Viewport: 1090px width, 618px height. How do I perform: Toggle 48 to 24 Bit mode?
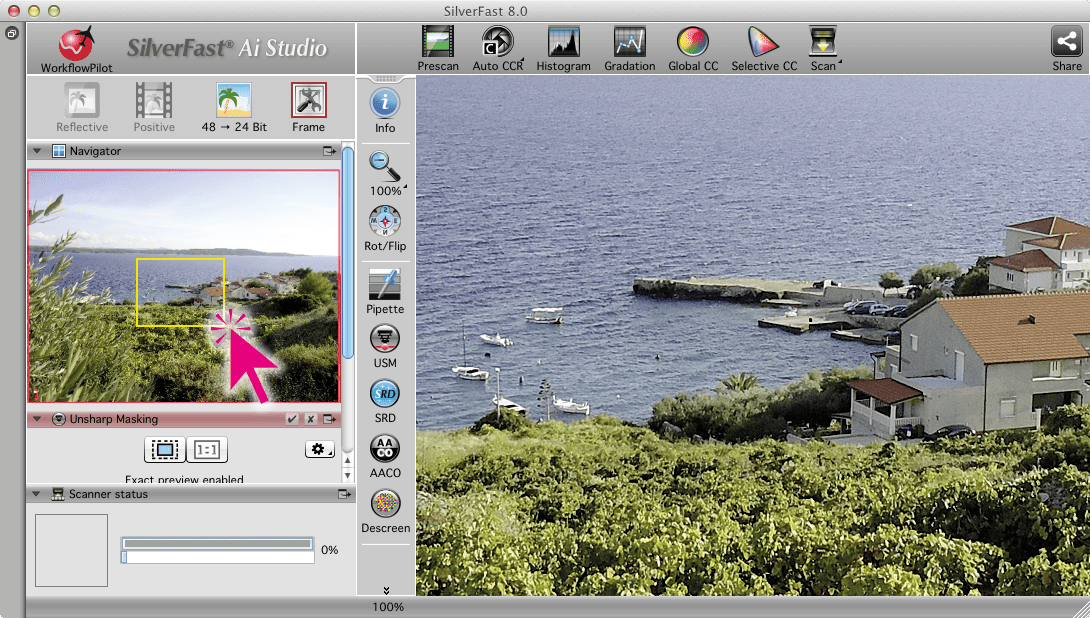[233, 107]
